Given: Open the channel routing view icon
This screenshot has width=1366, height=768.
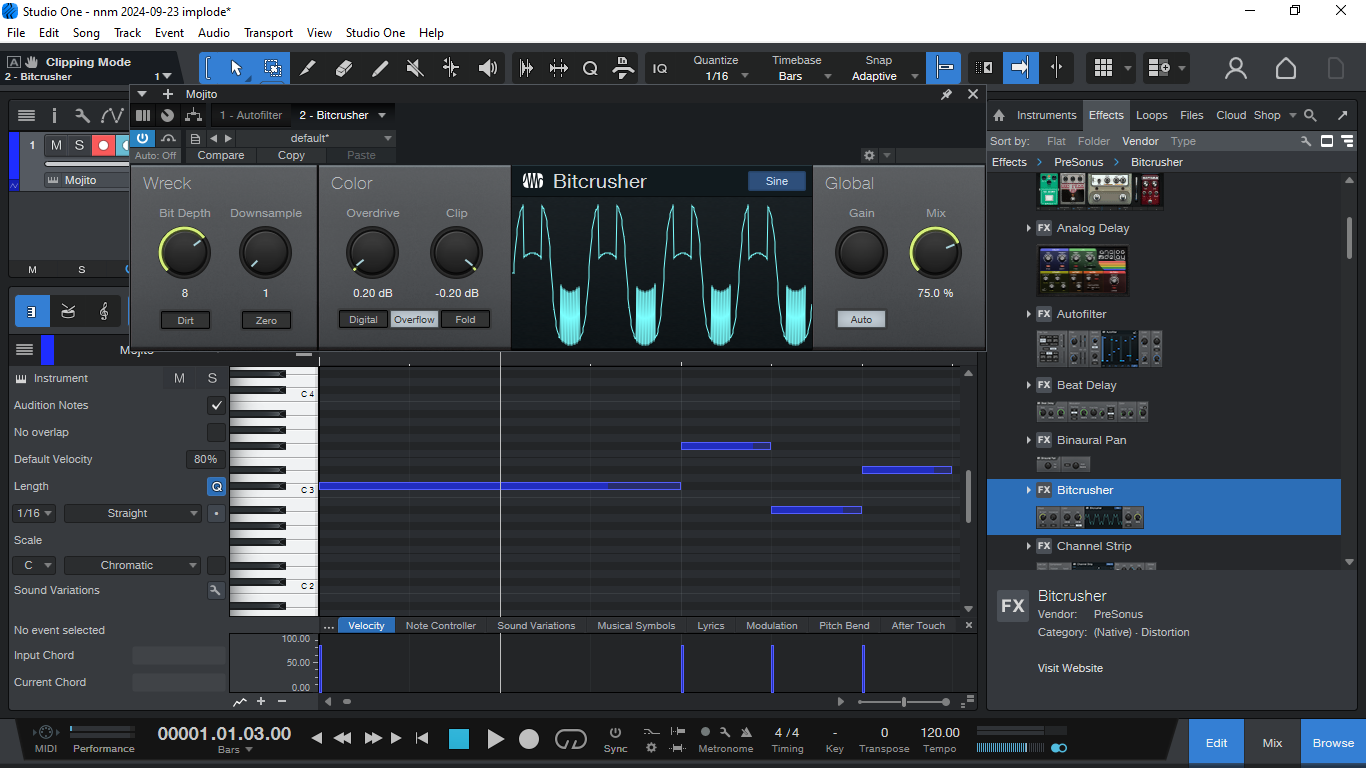Looking at the screenshot, I should point(193,115).
